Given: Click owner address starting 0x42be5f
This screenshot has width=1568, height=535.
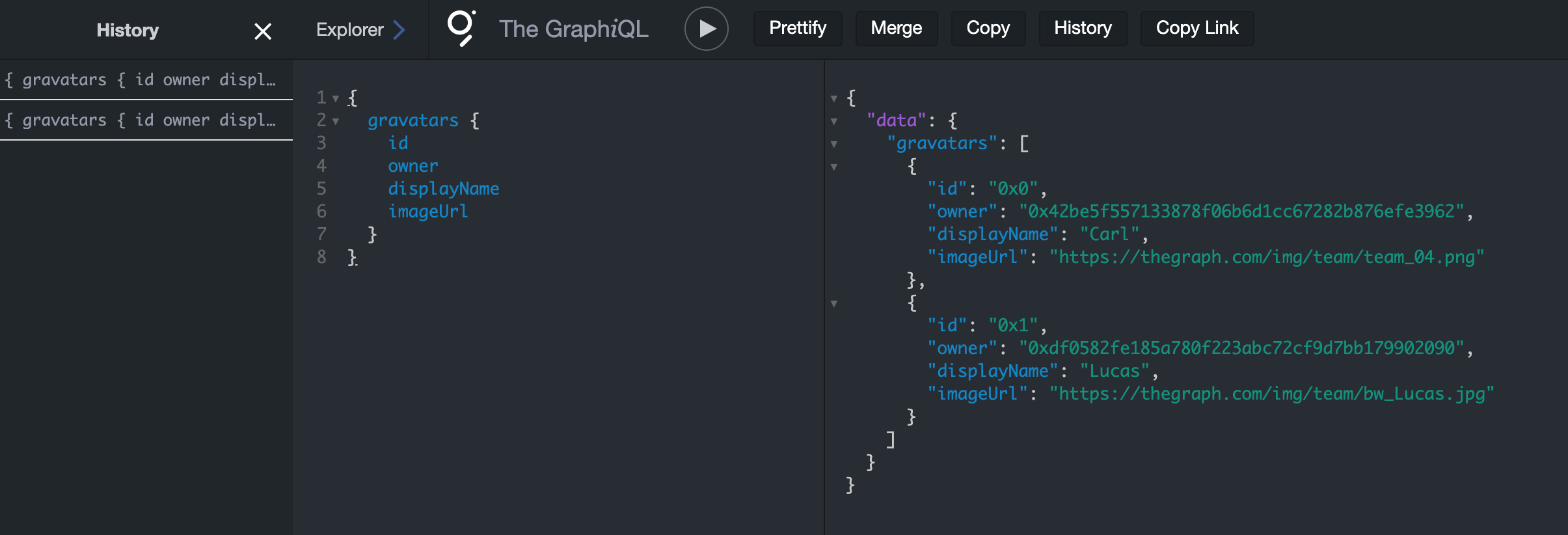Looking at the screenshot, I should pyautogui.click(x=1241, y=212).
